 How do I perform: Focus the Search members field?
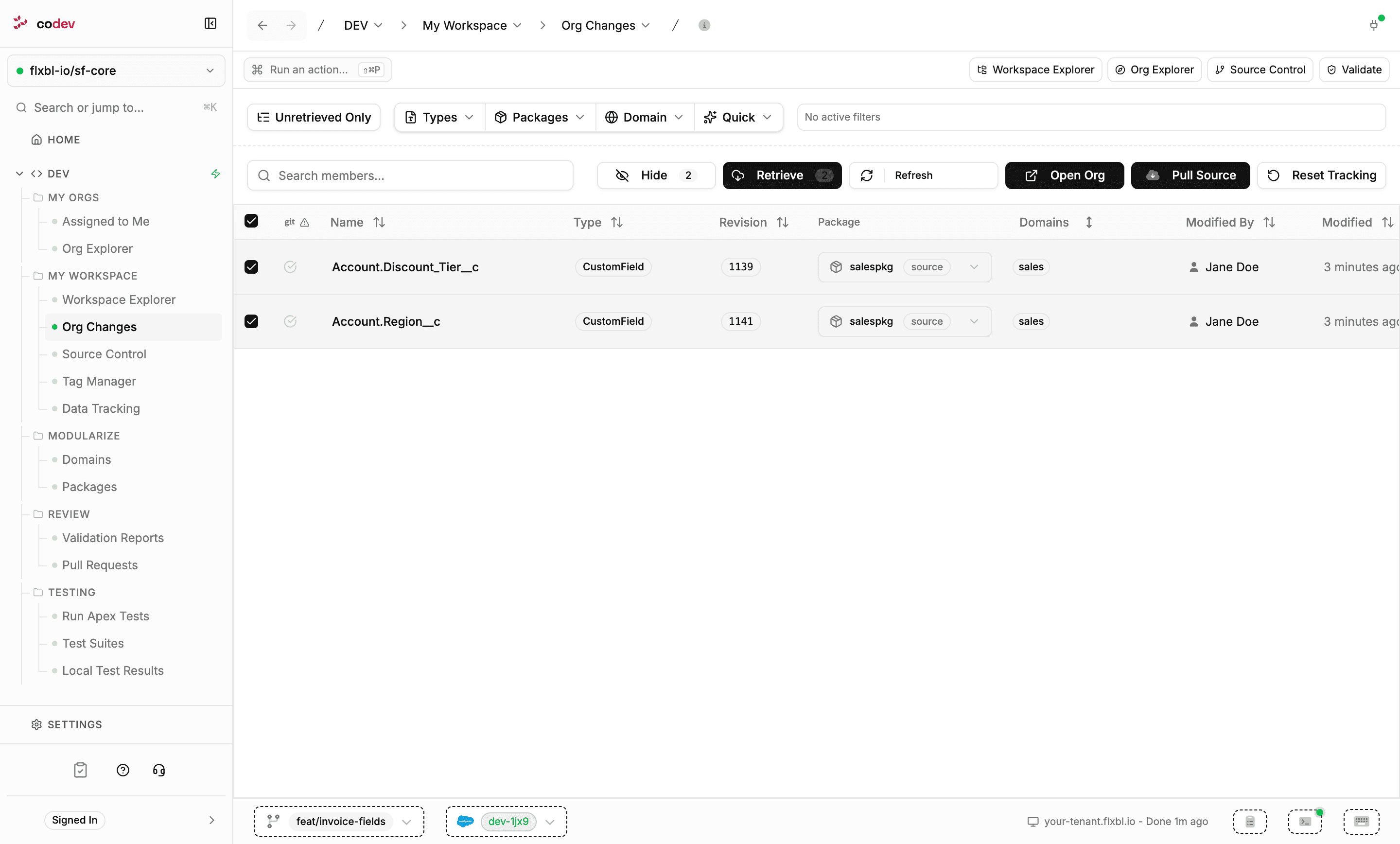pos(410,176)
